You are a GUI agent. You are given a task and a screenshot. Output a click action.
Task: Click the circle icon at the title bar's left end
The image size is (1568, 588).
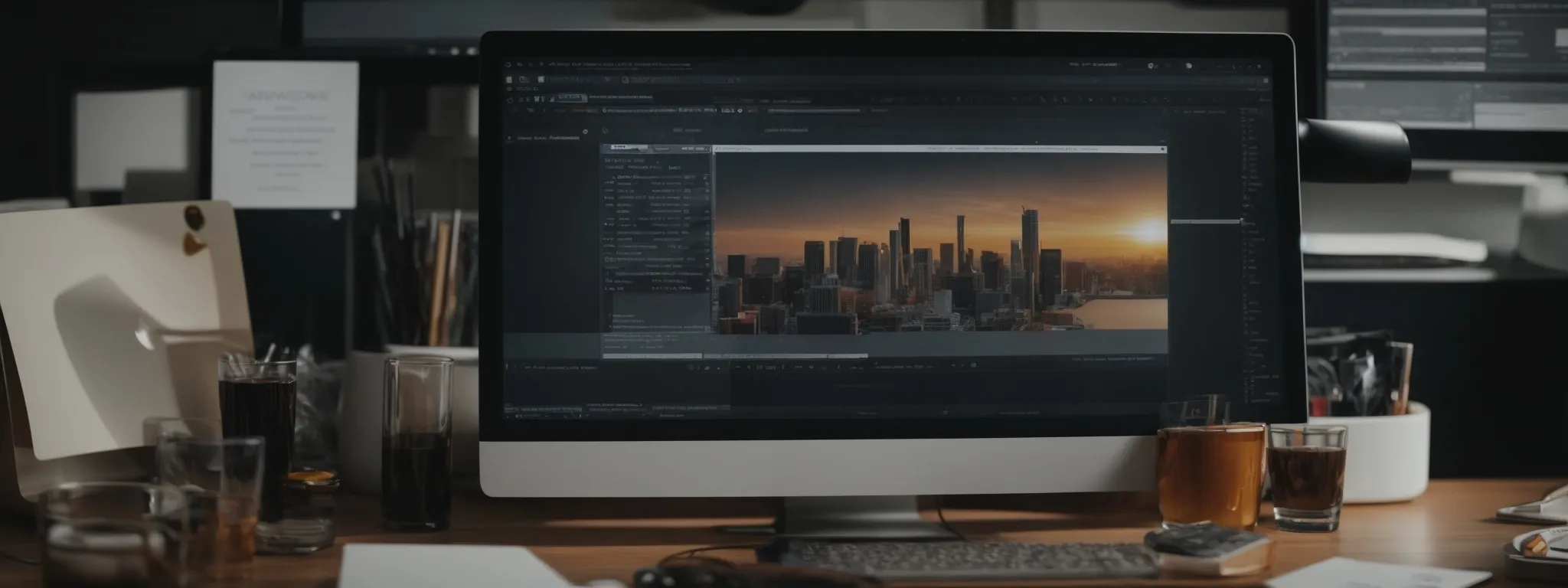pyautogui.click(x=508, y=65)
